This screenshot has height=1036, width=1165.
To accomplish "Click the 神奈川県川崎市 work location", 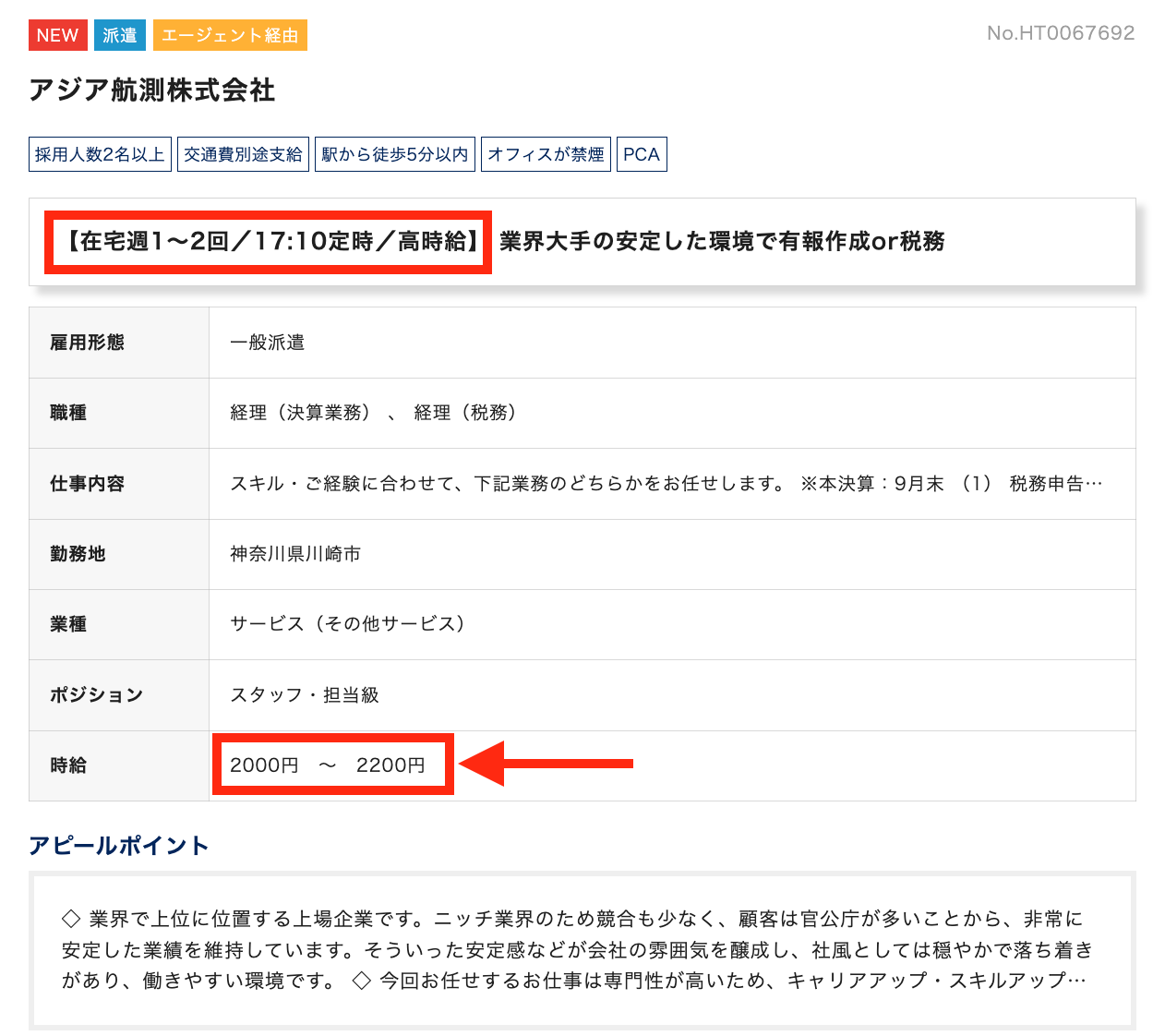I will click(295, 554).
